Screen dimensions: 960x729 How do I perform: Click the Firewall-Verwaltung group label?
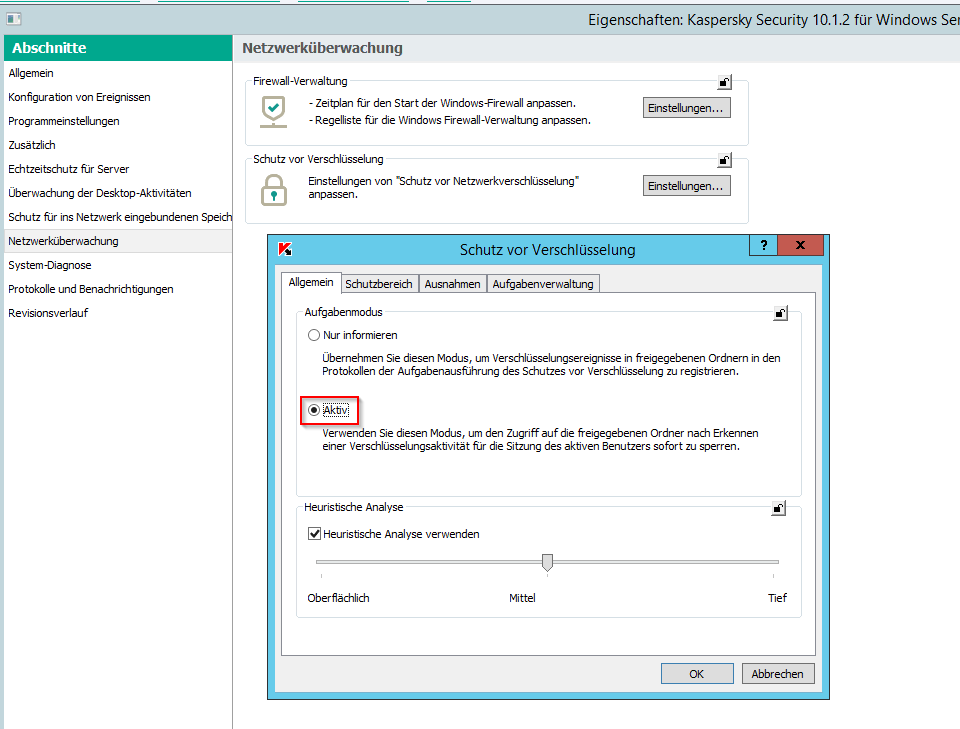pos(300,81)
